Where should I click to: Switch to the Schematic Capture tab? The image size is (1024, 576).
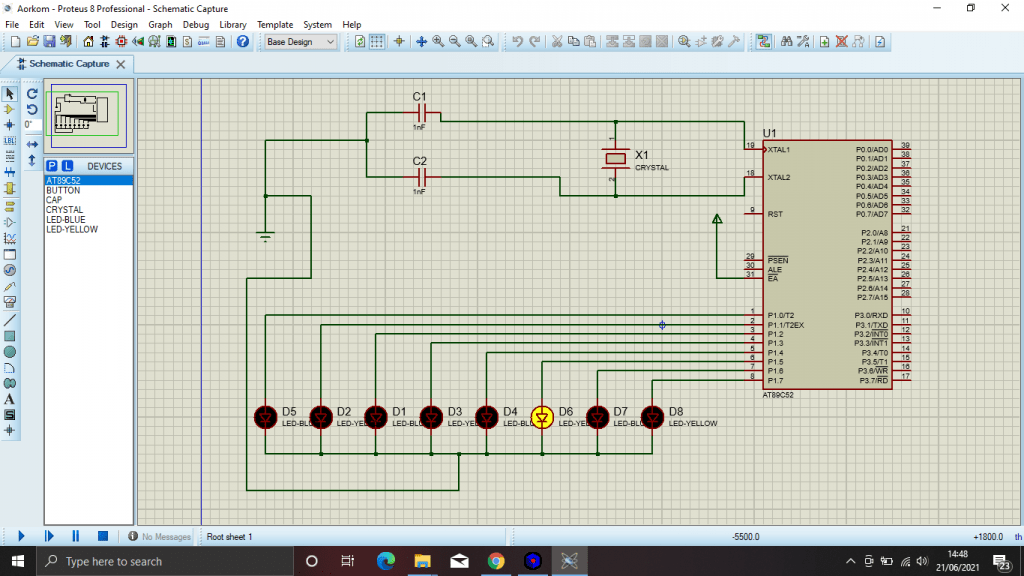click(68, 64)
